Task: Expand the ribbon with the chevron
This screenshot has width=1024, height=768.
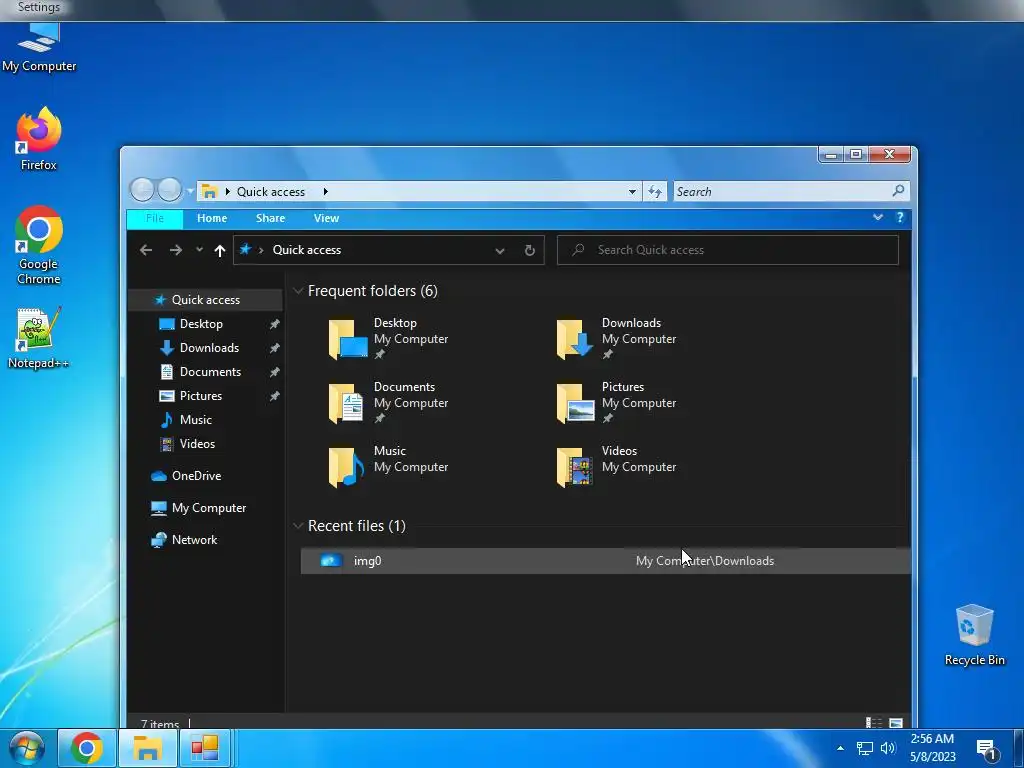Action: [878, 217]
